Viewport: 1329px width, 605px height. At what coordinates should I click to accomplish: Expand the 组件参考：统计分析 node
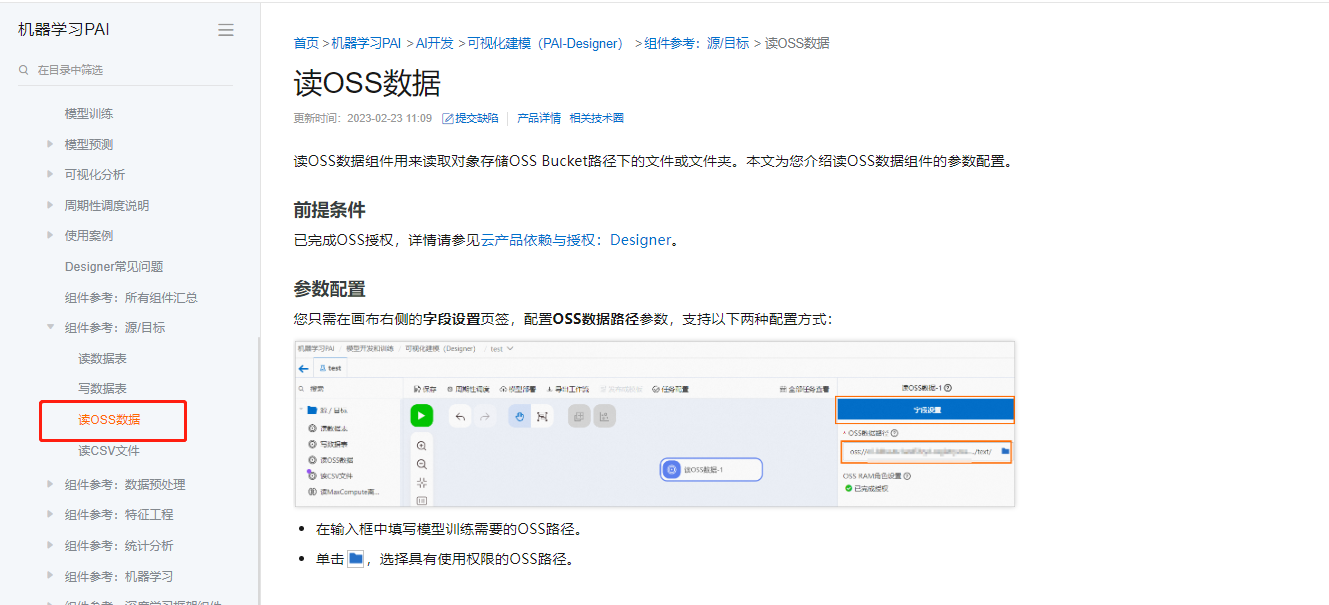[50, 545]
